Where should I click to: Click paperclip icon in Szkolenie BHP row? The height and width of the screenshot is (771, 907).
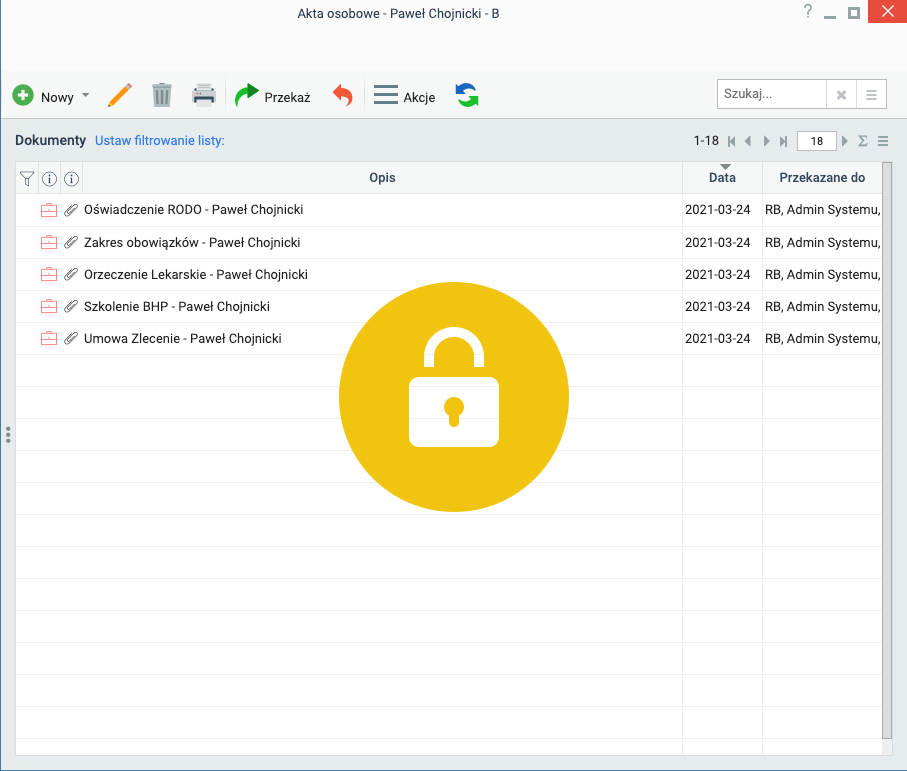click(x=71, y=307)
